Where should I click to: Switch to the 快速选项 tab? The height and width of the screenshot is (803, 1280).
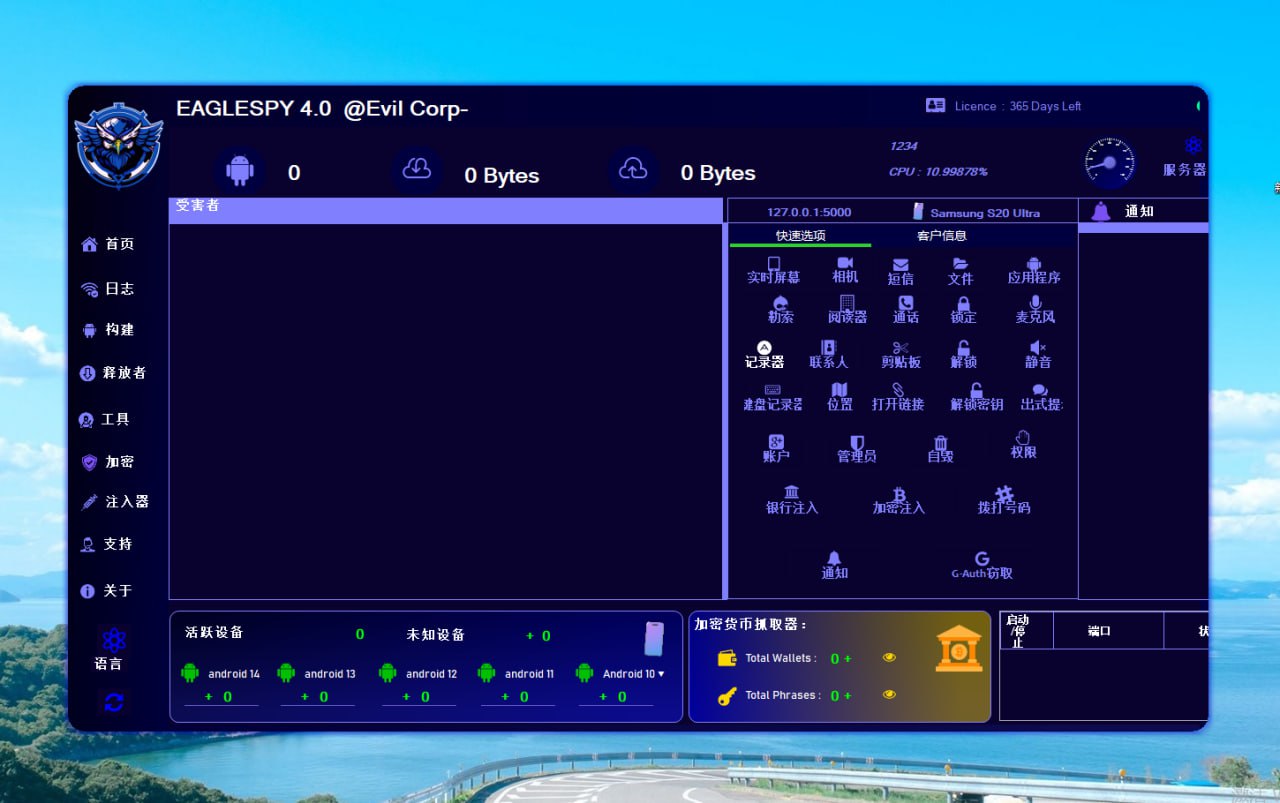click(x=800, y=236)
